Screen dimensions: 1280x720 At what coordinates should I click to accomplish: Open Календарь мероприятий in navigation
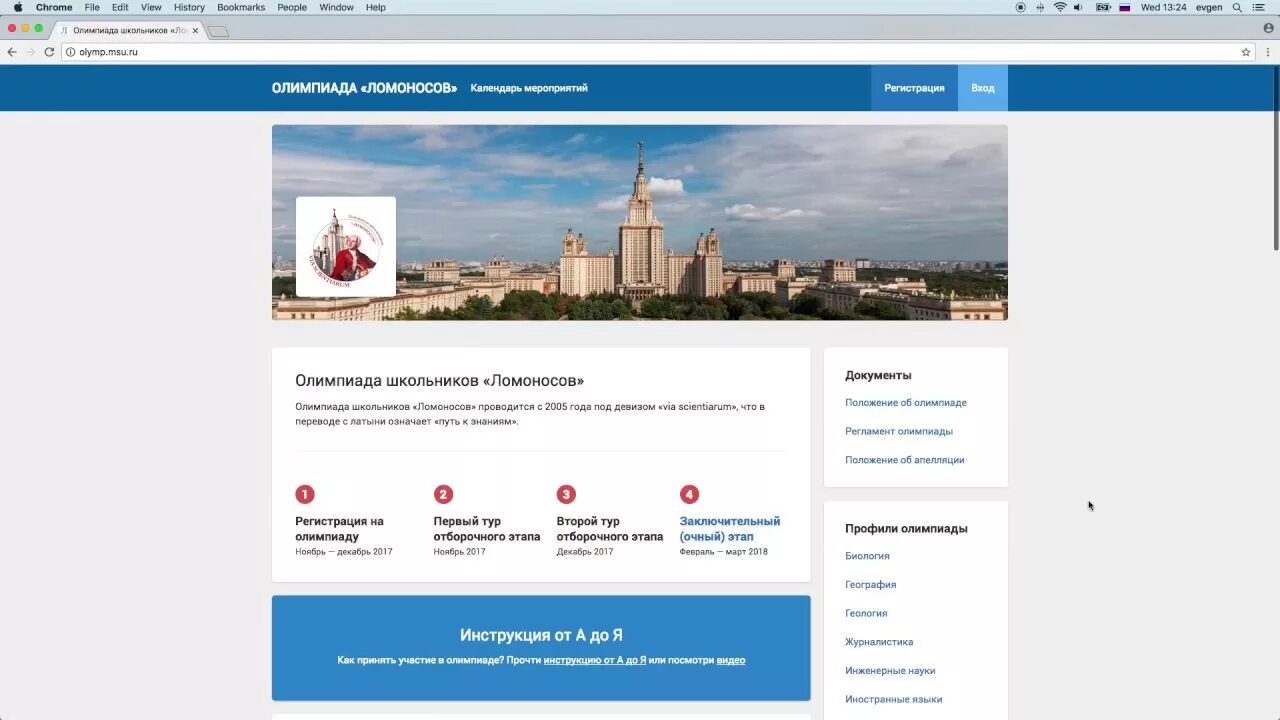(529, 88)
